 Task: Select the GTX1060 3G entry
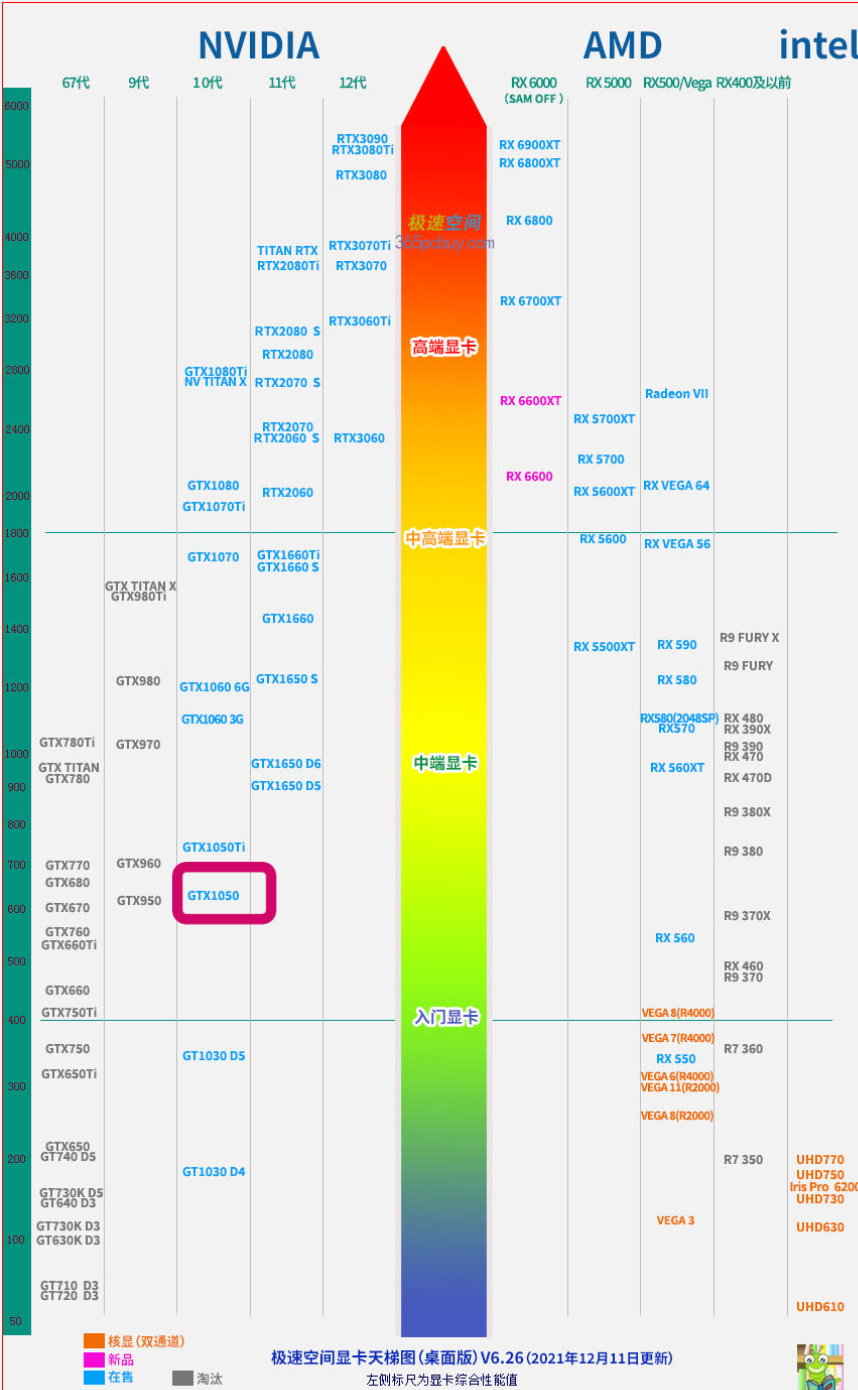click(x=212, y=719)
